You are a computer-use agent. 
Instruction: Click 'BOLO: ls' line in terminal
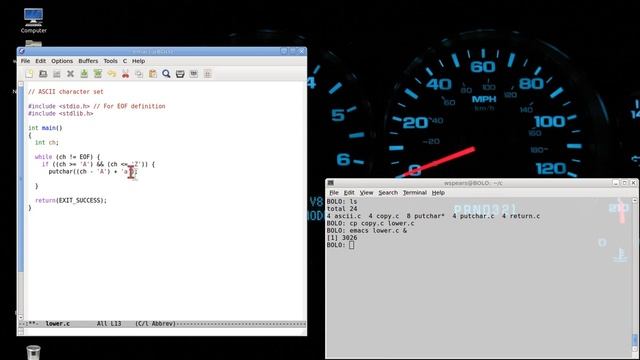342,202
